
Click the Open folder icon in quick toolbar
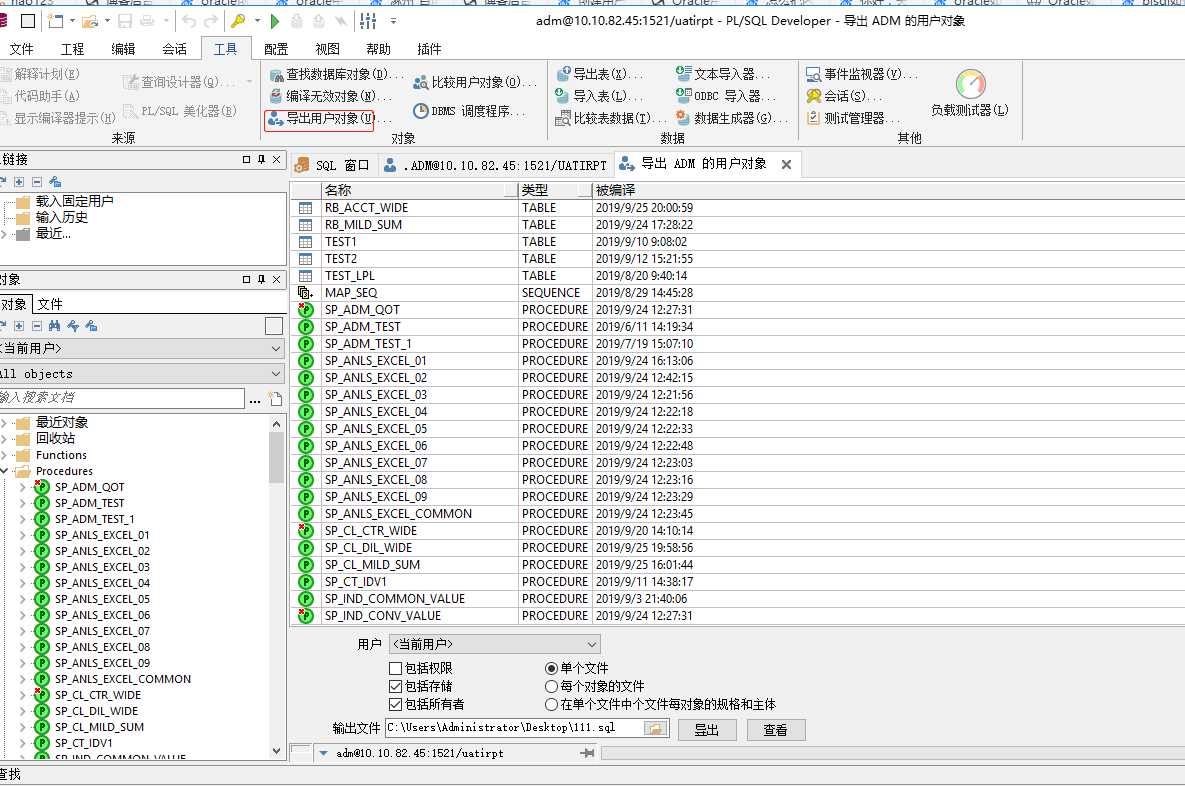tap(90, 21)
